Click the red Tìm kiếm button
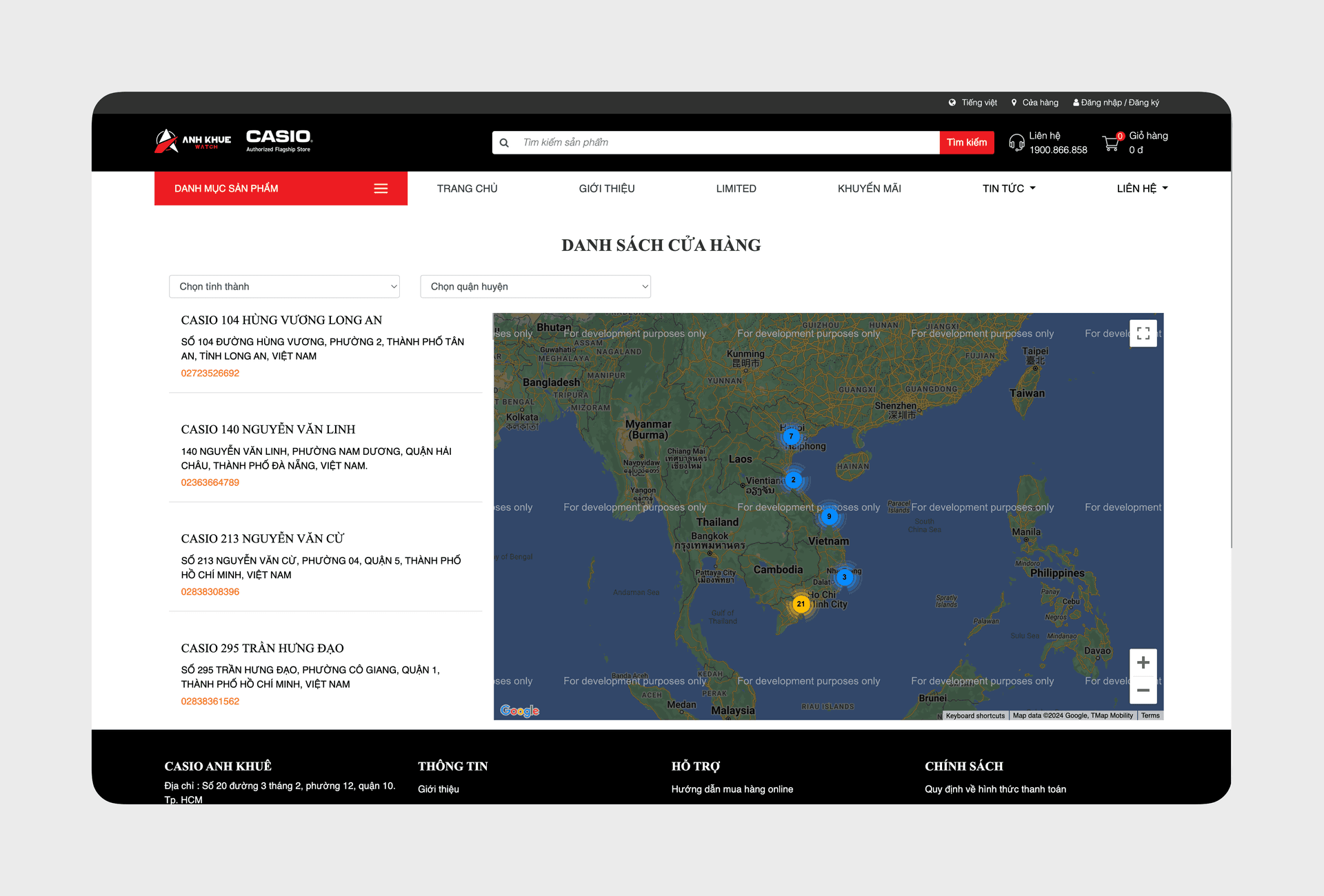This screenshot has height=896, width=1324. (x=966, y=143)
